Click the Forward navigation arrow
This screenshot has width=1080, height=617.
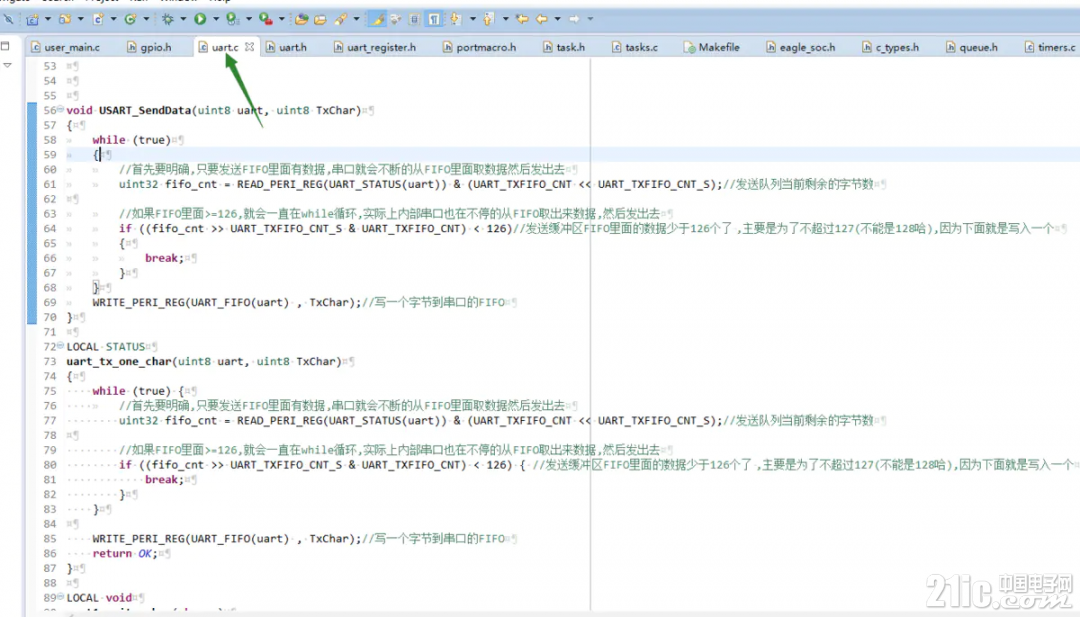point(574,19)
